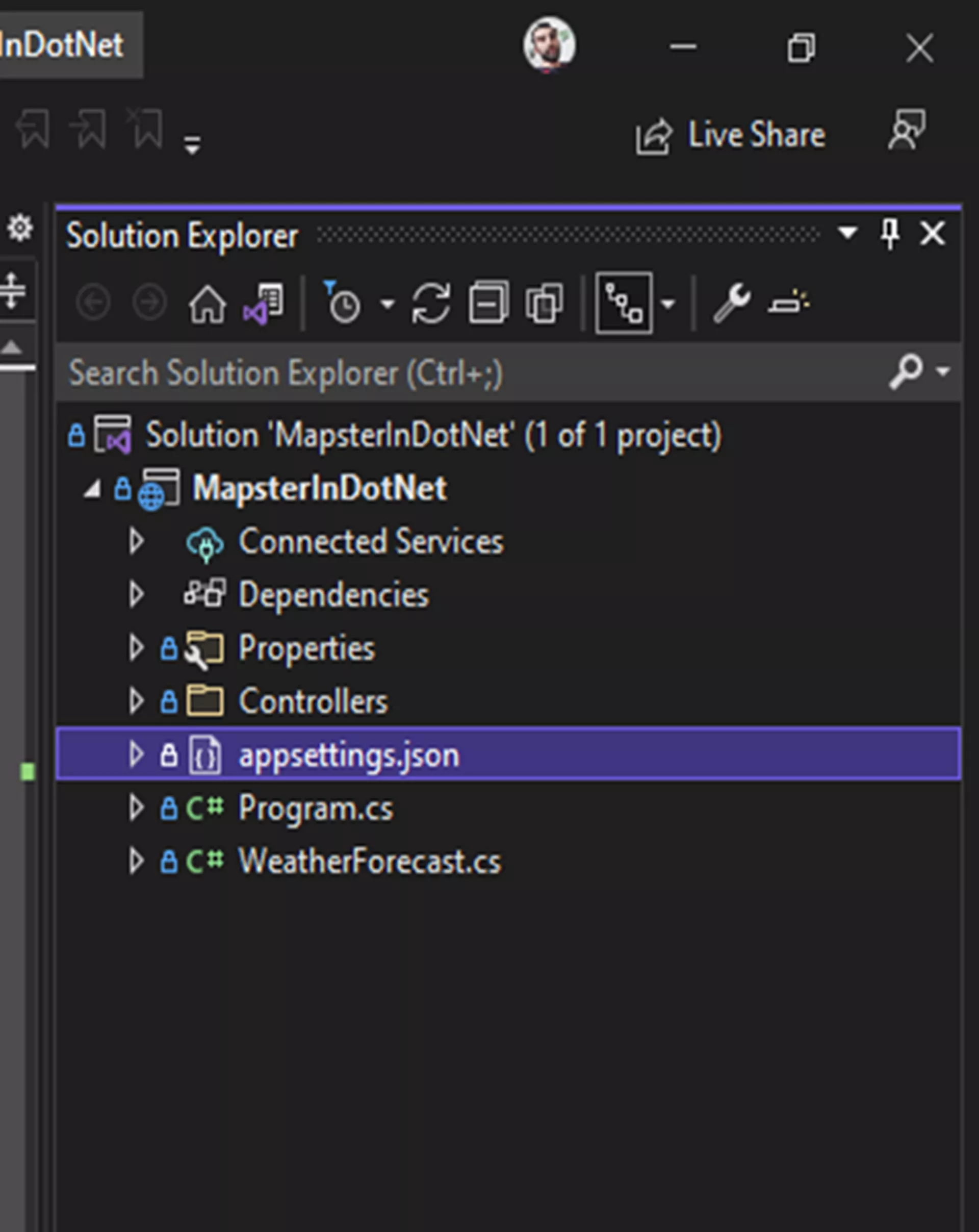
Task: Click the Home icon in Solution Explorer toolbar
Action: tap(207, 304)
